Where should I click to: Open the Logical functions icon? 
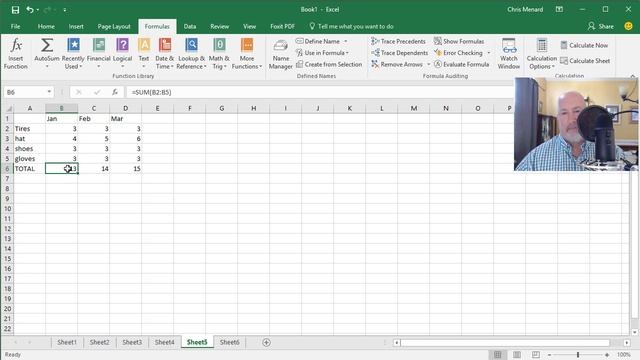122,45
